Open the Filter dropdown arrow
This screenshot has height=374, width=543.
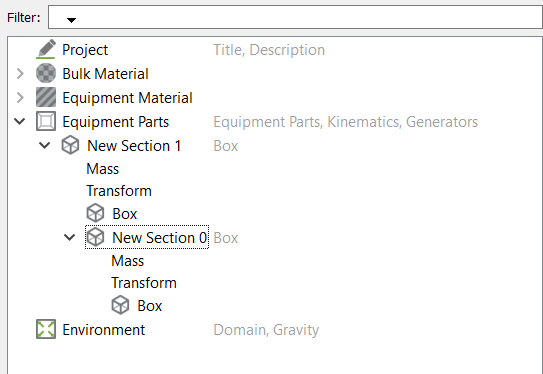click(x=71, y=20)
